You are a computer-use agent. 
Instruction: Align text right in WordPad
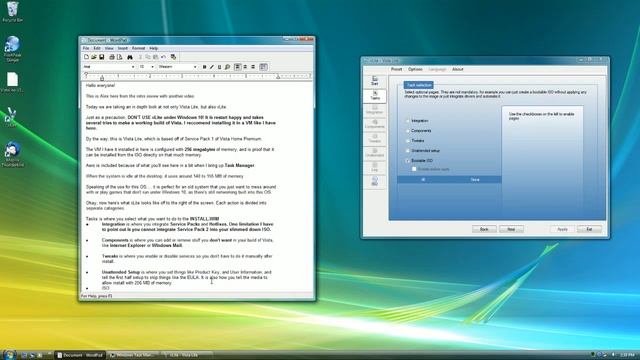coord(253,67)
